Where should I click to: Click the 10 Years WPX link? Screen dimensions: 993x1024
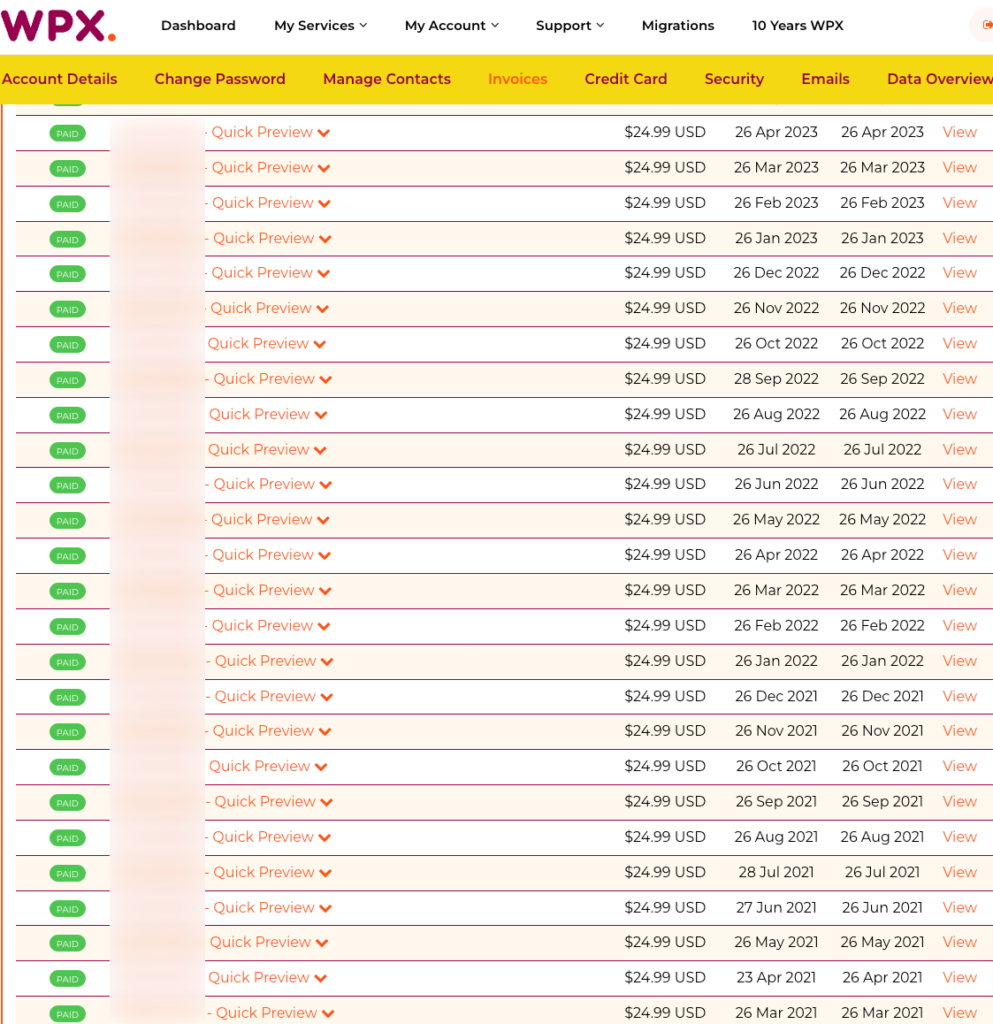[x=797, y=25]
